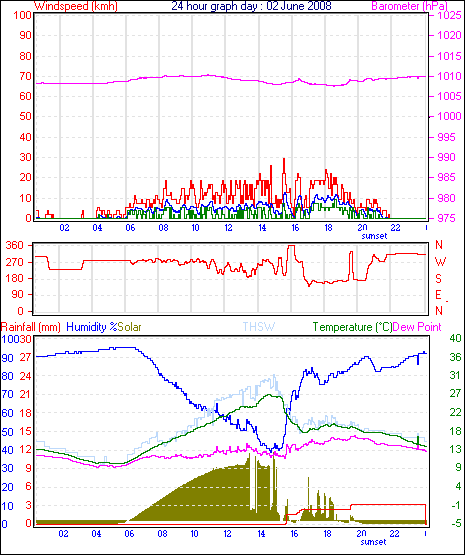
Task: Click the 'Windspeed (kmh)' axis label
Action: point(76,6)
